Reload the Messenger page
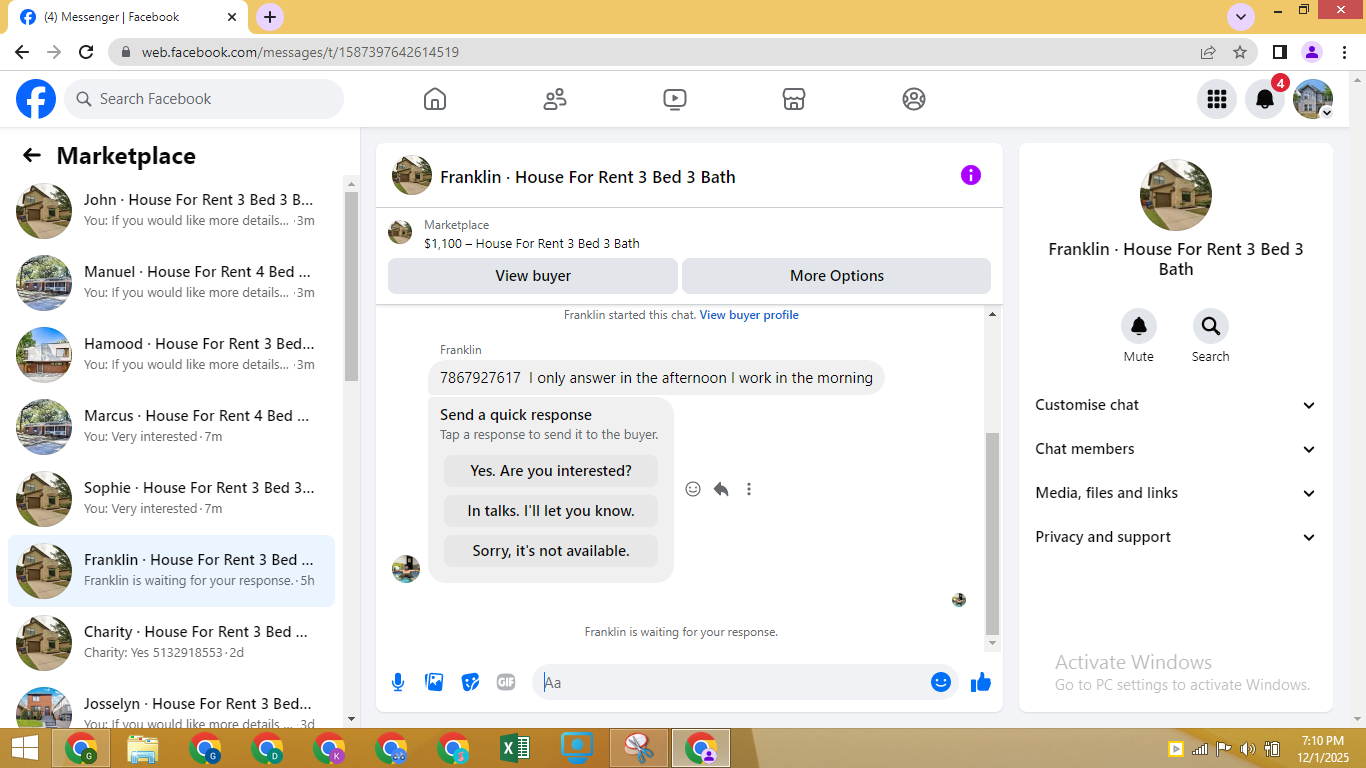This screenshot has width=1366, height=768. (x=86, y=52)
